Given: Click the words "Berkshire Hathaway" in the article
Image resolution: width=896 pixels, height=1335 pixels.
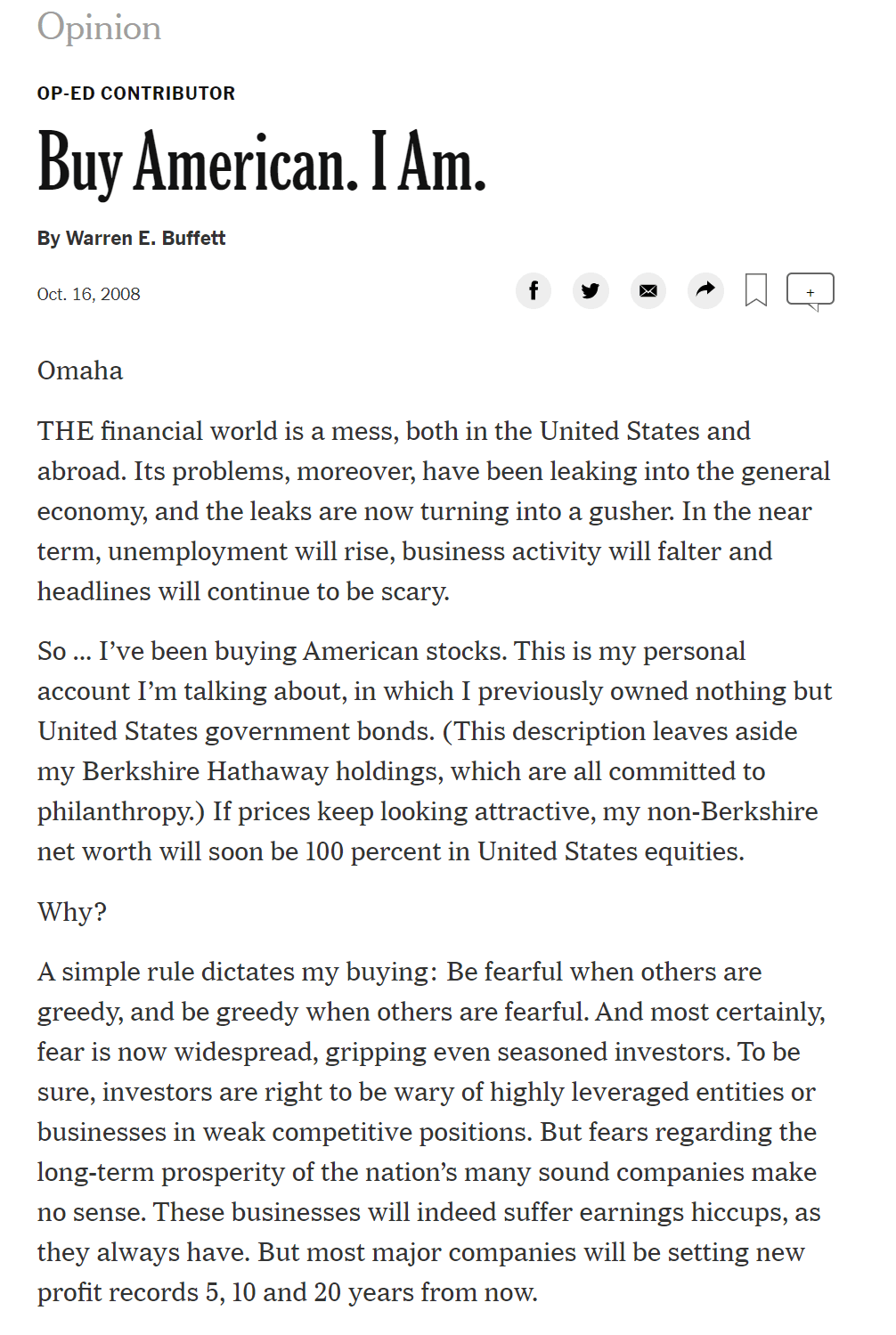Looking at the screenshot, I should coord(206,771).
